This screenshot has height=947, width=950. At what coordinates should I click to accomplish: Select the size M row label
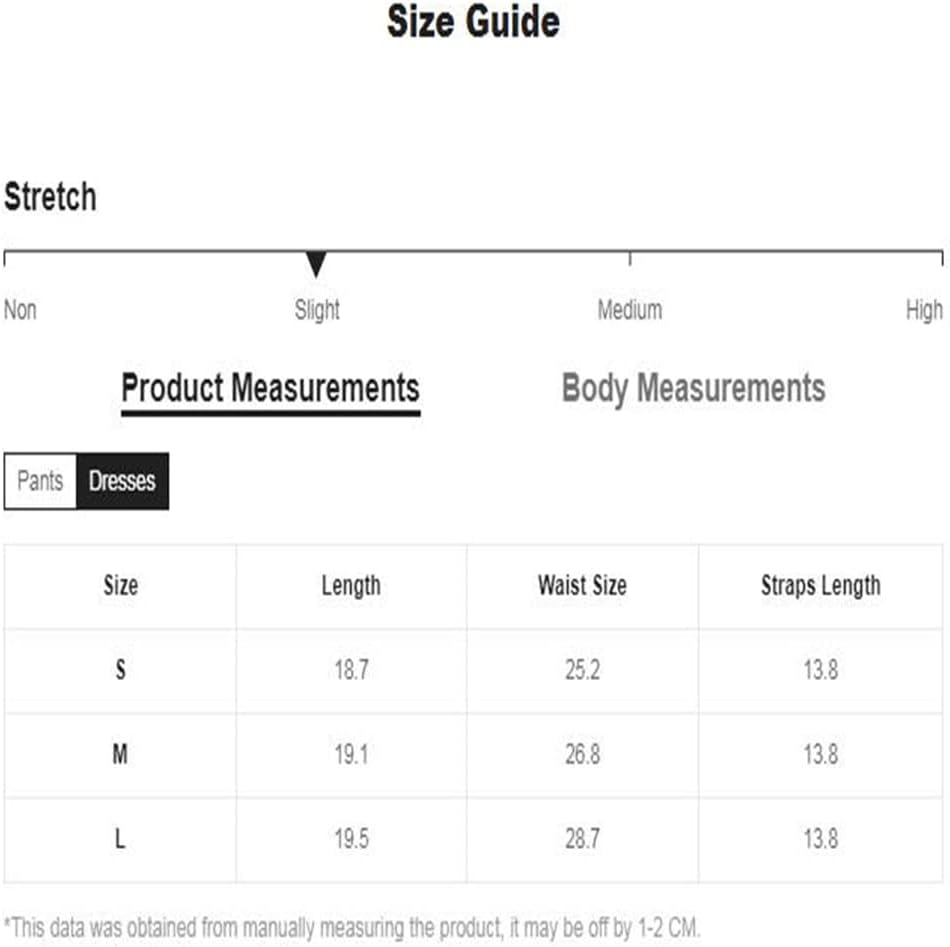pos(120,755)
